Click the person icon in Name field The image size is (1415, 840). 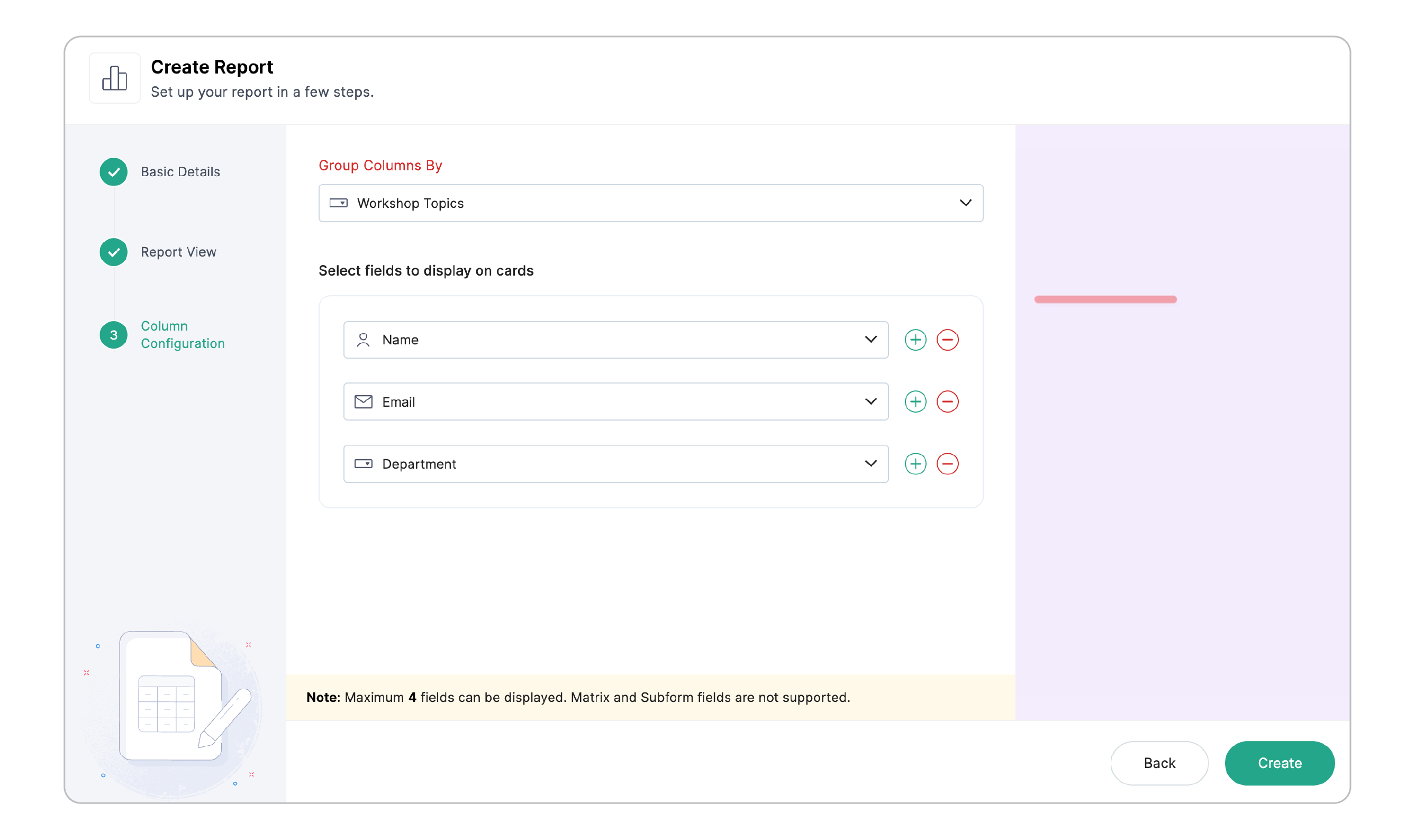(x=363, y=340)
